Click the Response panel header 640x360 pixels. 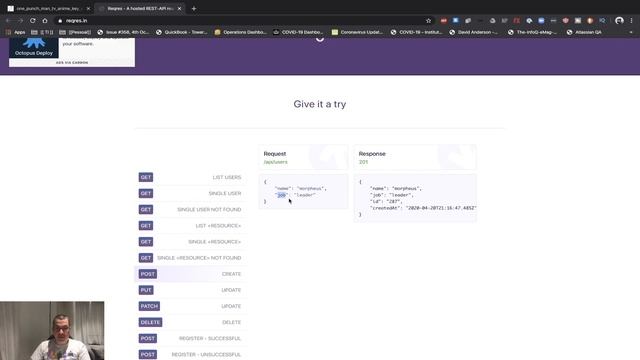[x=415, y=157]
